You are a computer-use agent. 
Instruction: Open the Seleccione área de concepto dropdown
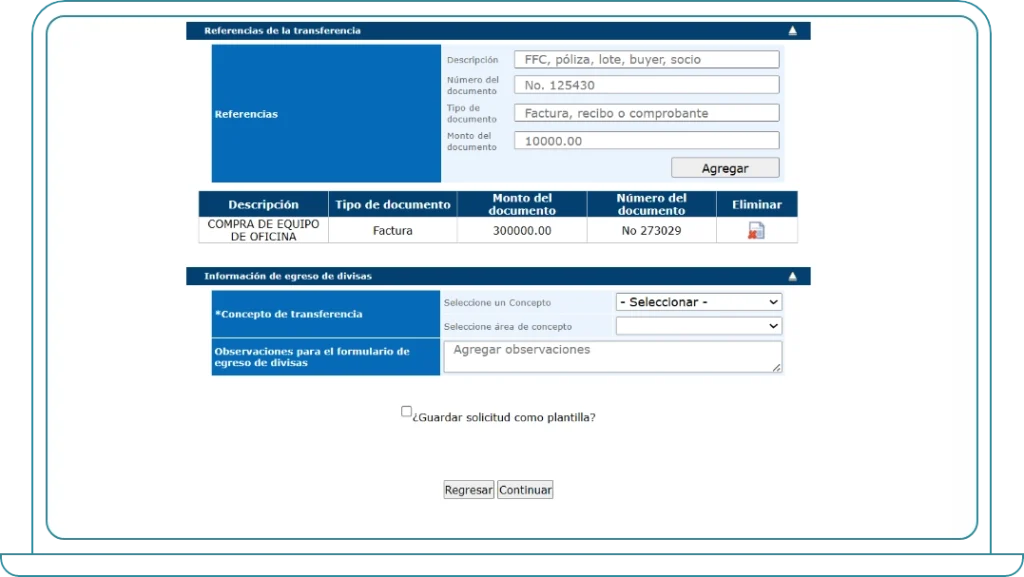coord(697,326)
